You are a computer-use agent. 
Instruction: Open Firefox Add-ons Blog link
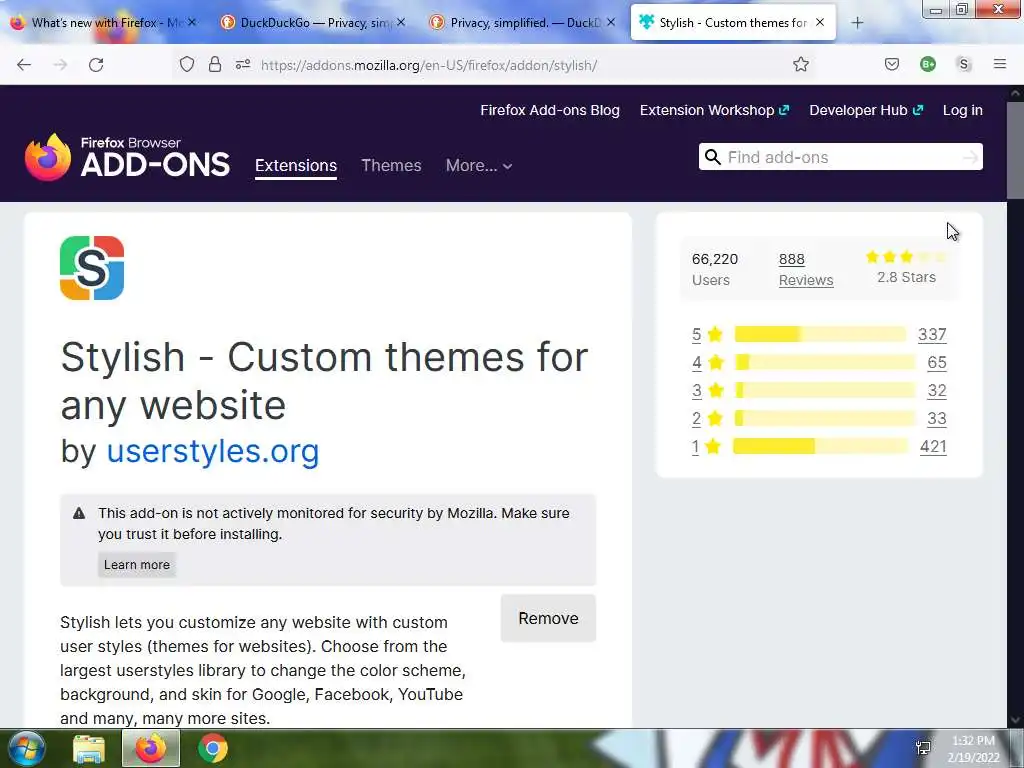point(550,110)
